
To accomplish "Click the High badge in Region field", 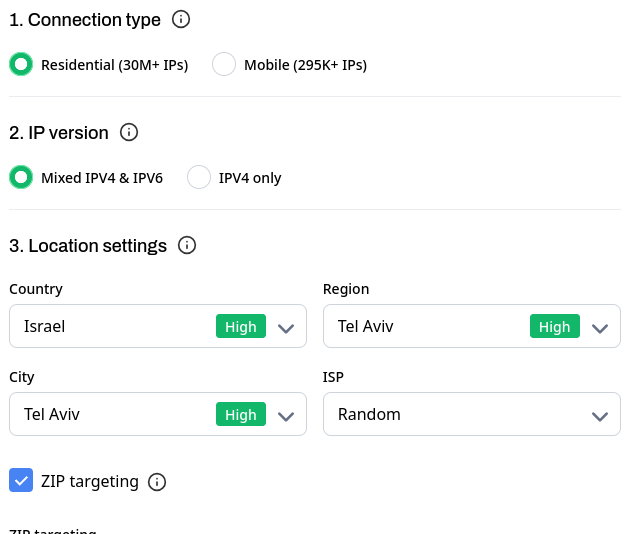I will pos(555,327).
